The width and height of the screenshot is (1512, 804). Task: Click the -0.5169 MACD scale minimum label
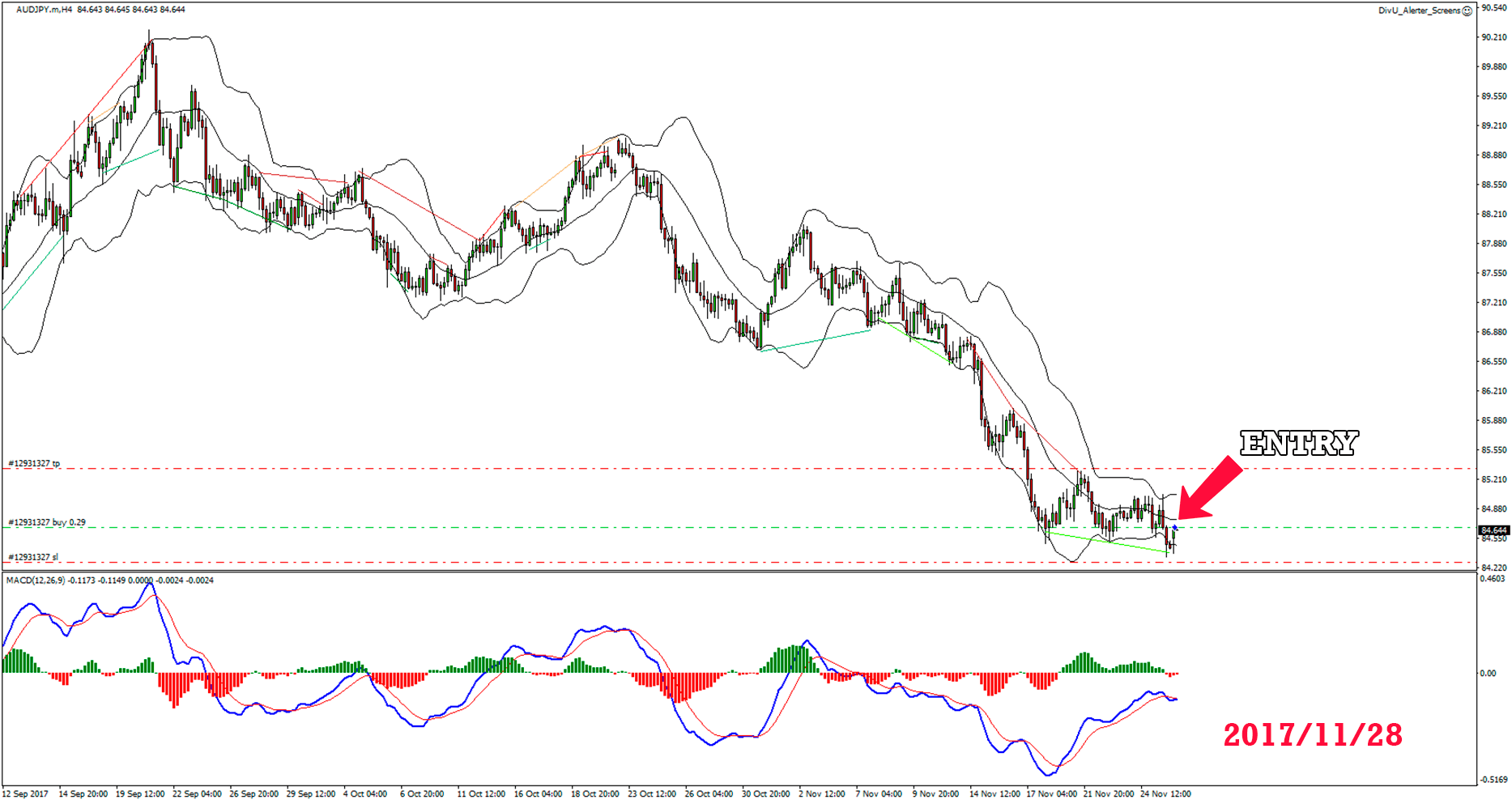tap(1493, 780)
